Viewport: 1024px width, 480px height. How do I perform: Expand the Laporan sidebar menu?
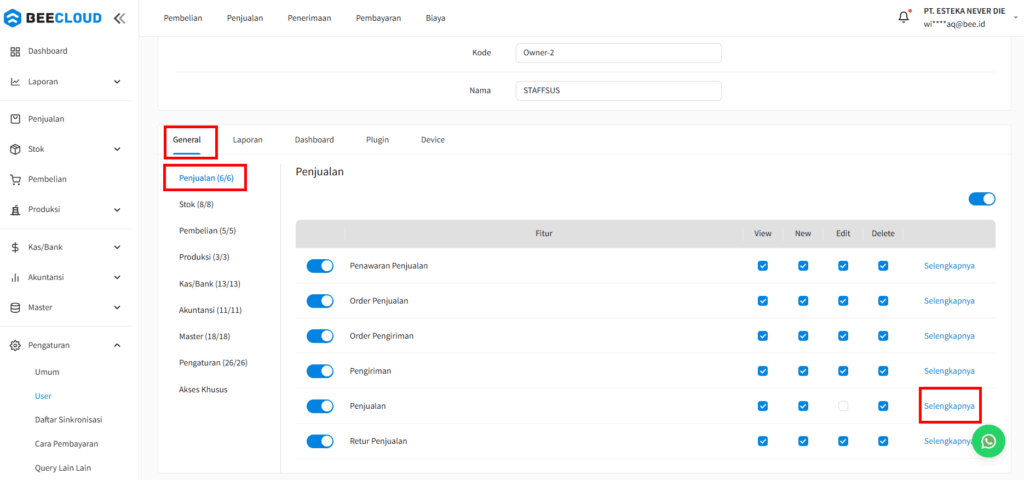click(117, 82)
